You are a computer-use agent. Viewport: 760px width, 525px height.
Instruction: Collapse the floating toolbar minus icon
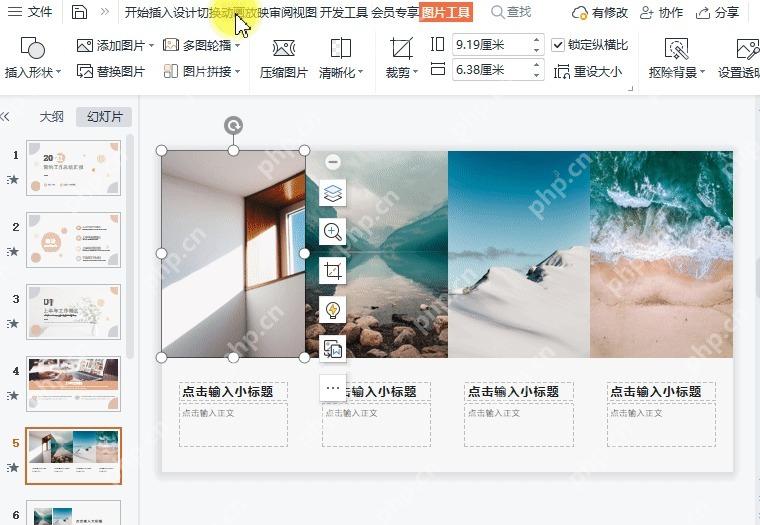point(333,162)
